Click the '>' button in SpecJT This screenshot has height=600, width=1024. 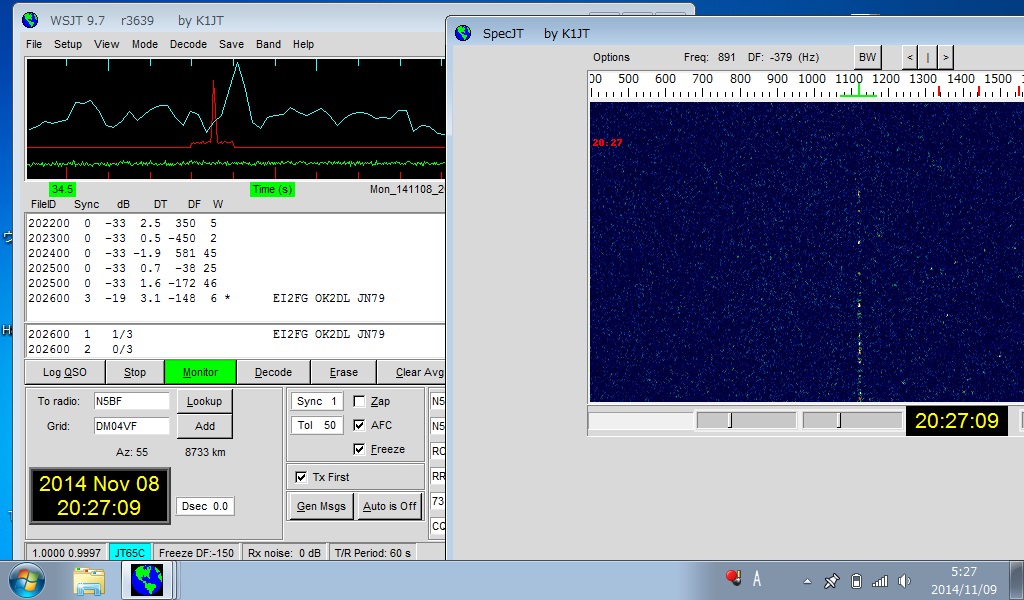[x=945, y=57]
